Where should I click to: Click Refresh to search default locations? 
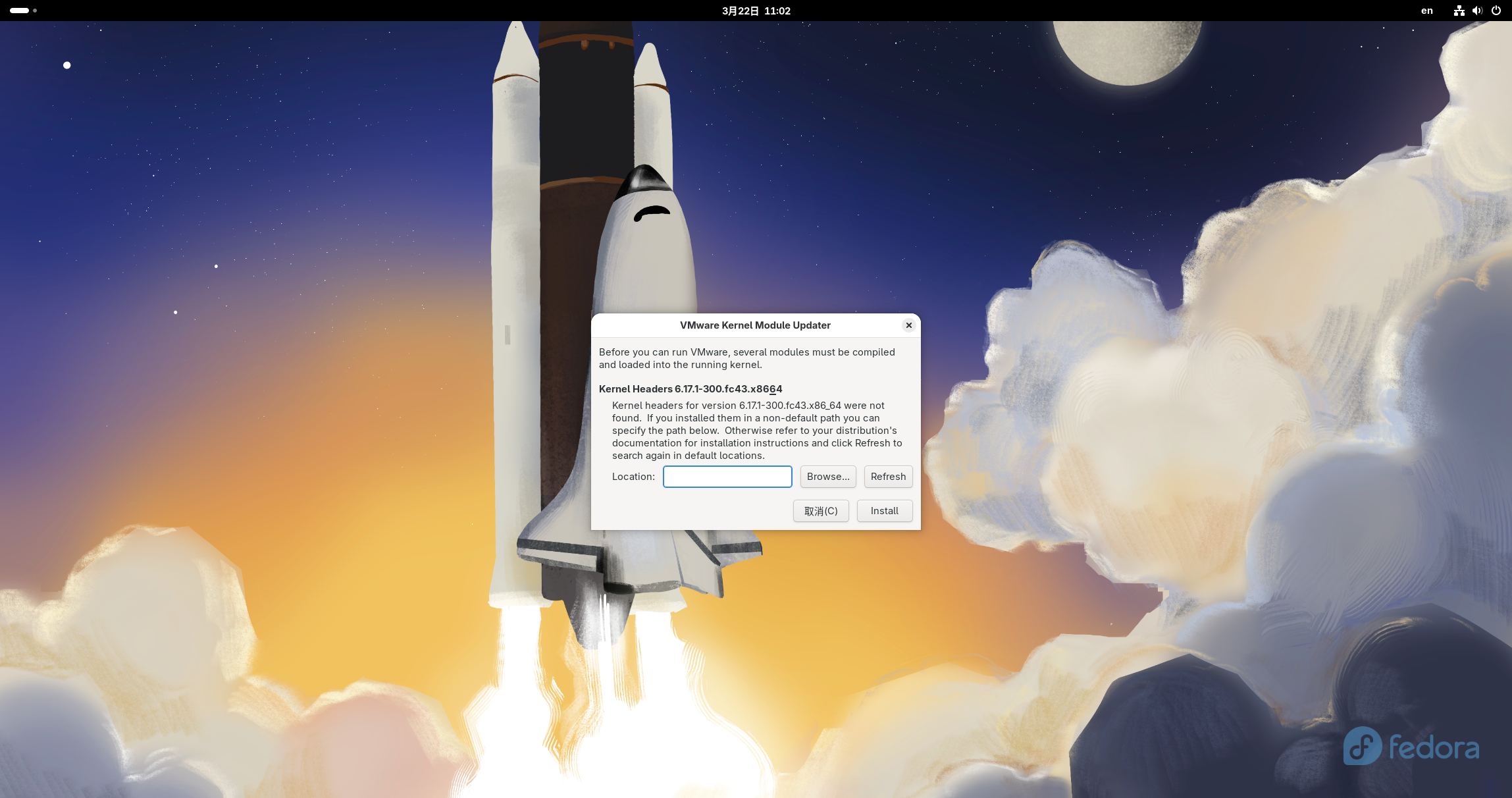tap(888, 477)
